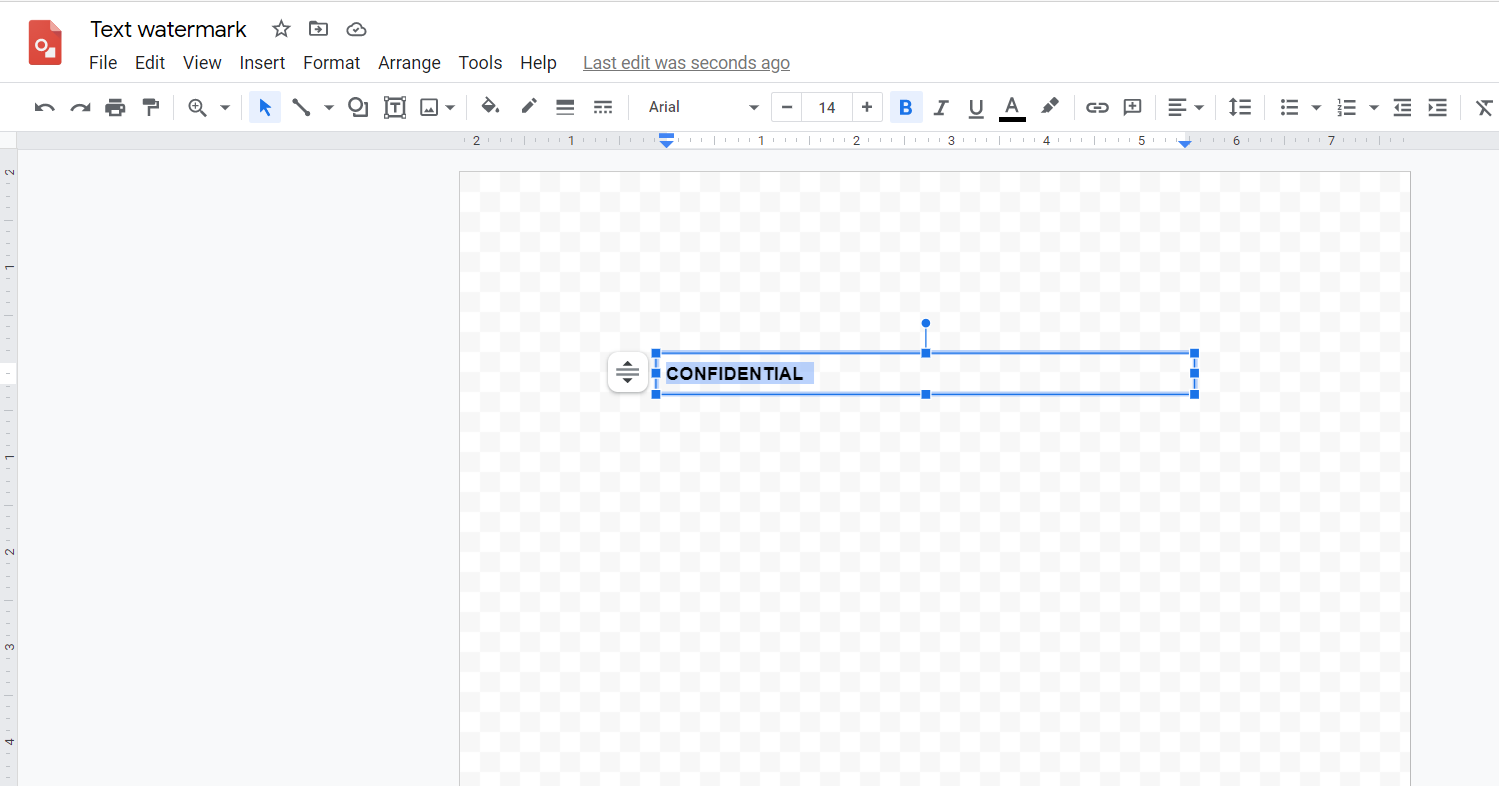Click the Insert link icon

1097,107
